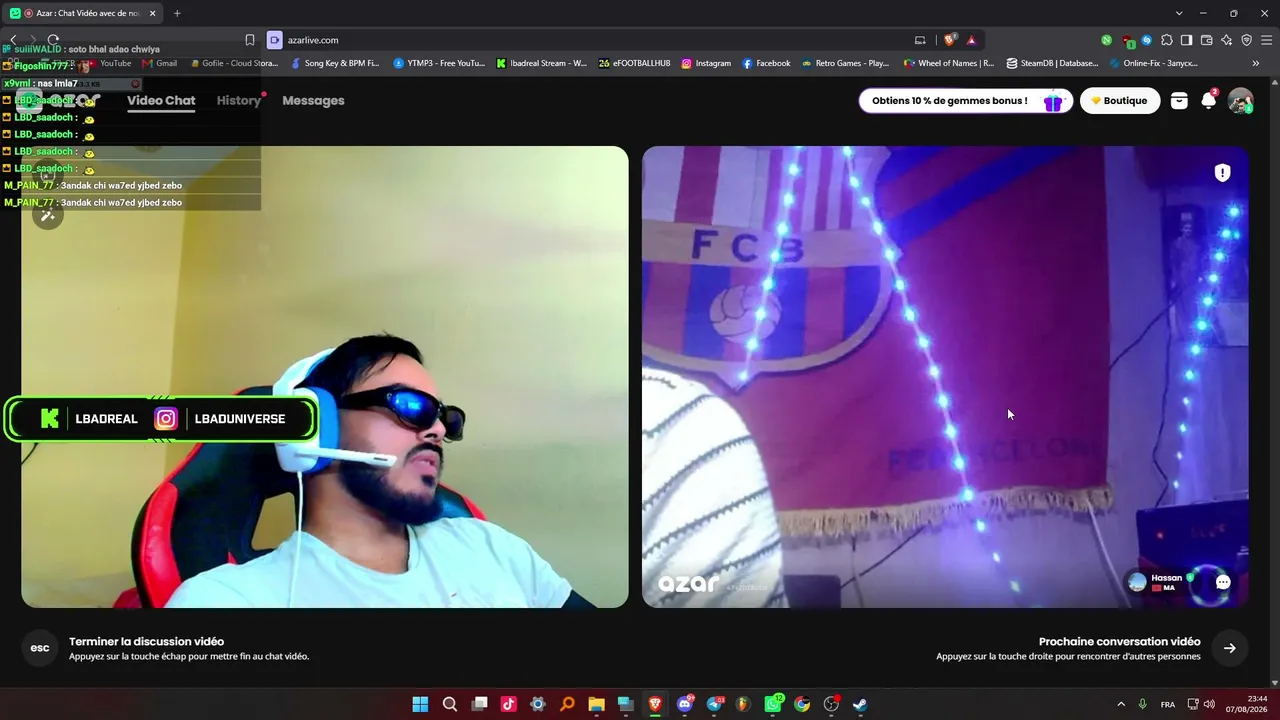Screen dimensions: 1280x720
Task: Open Discord from the taskbar
Action: [685, 704]
